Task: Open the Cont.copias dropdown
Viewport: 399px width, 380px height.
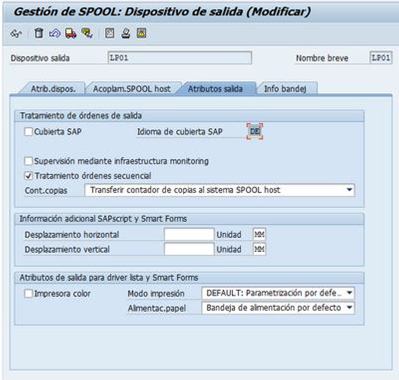Action: click(x=220, y=190)
